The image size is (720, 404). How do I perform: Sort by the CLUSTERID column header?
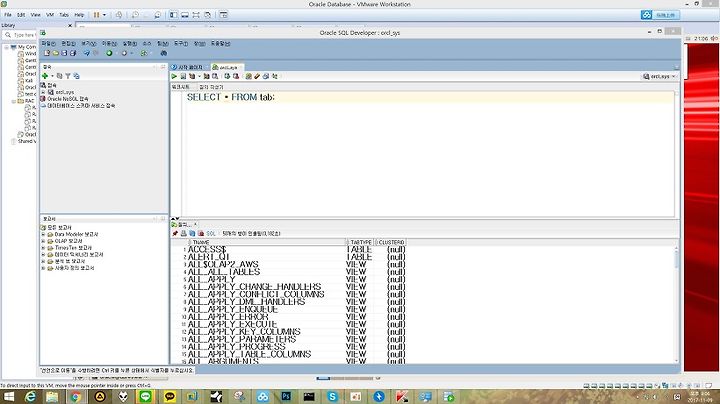(391, 242)
